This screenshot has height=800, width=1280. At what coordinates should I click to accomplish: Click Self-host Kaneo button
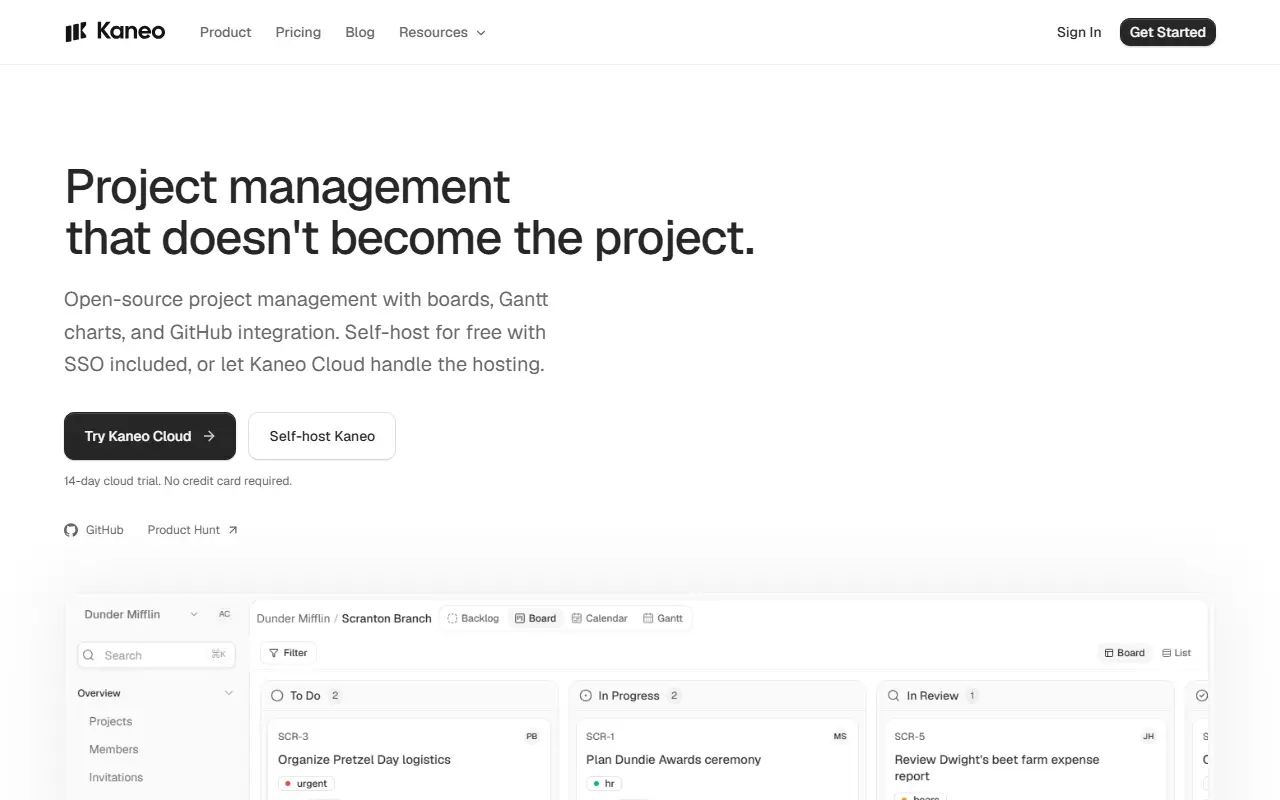[x=322, y=436]
